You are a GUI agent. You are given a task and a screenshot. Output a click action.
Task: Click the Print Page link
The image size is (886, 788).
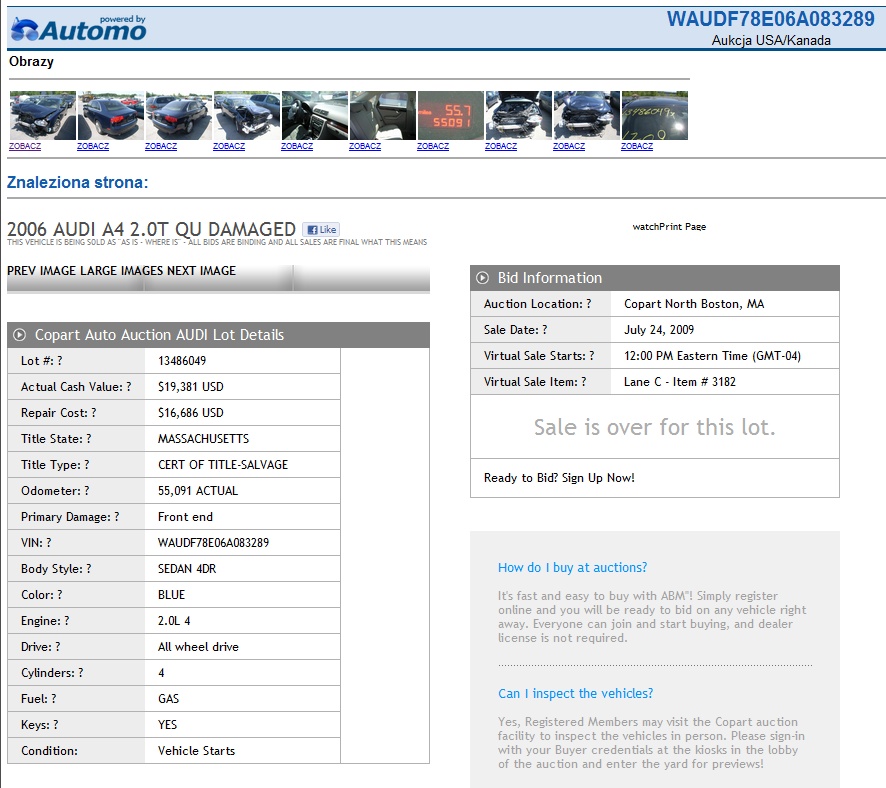point(682,227)
